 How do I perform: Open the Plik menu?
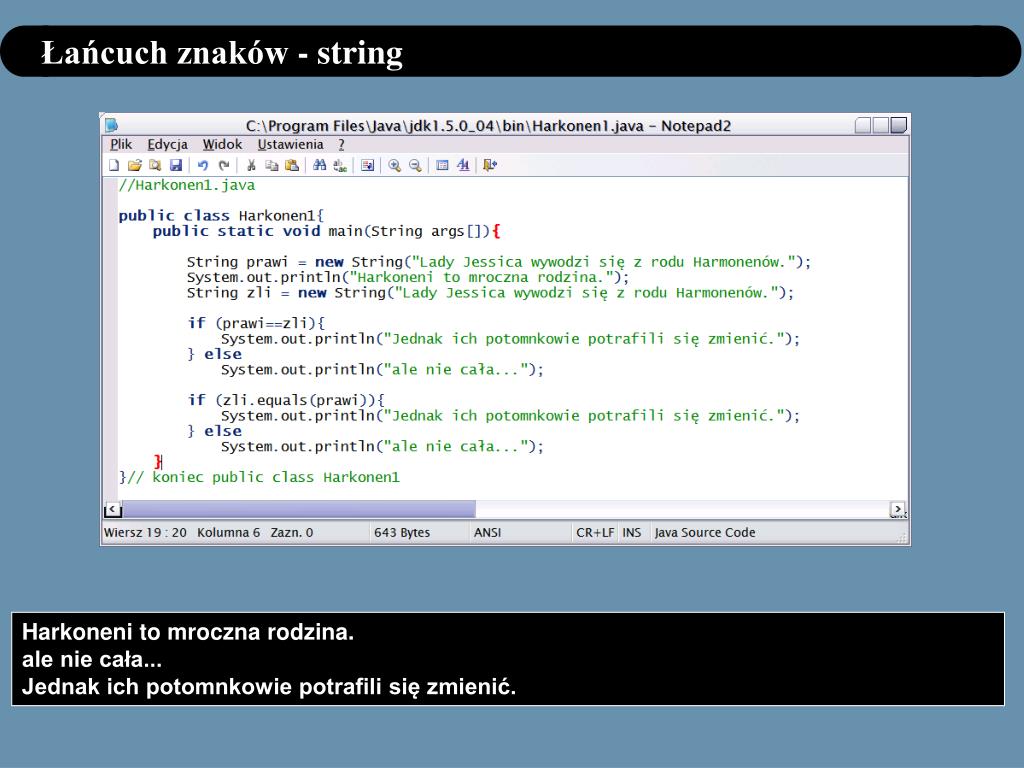coord(121,144)
